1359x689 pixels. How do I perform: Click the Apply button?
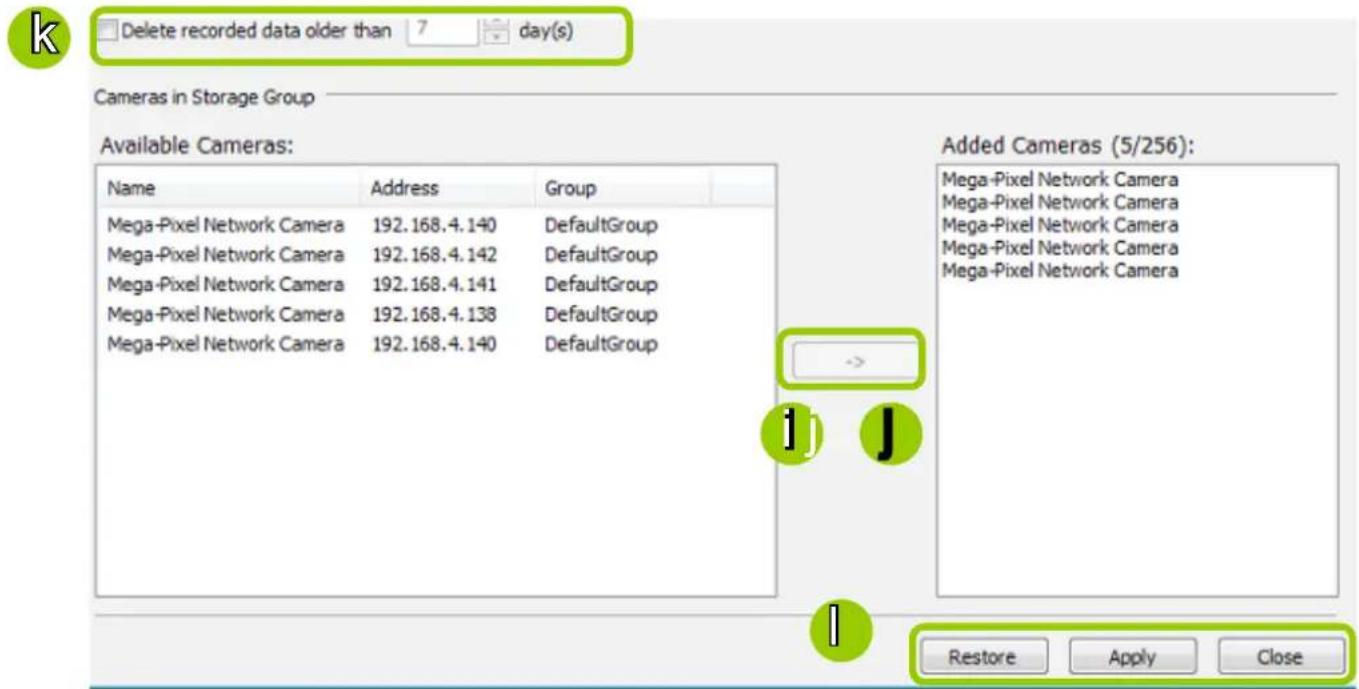pos(1131,657)
